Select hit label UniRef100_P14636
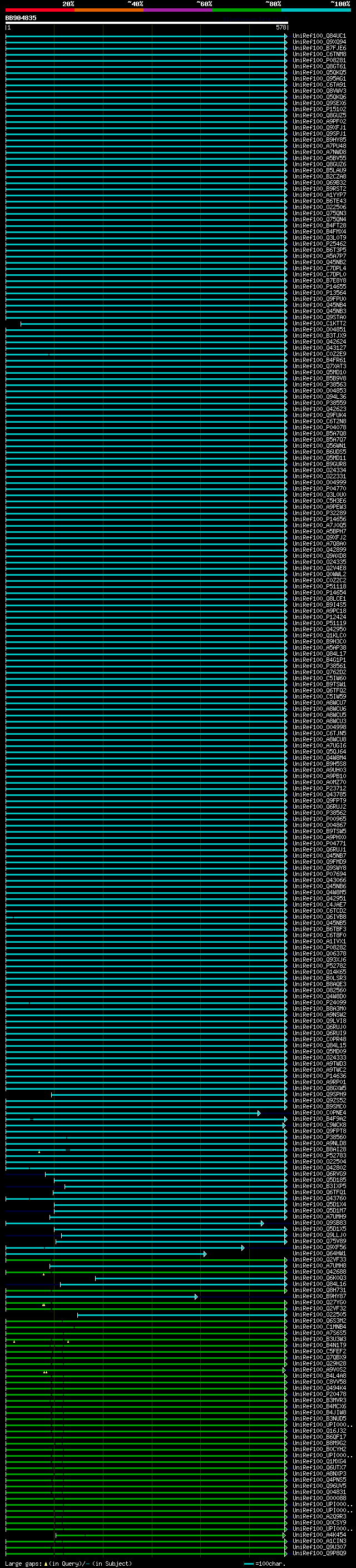The image size is (356, 1568). (319, 1076)
